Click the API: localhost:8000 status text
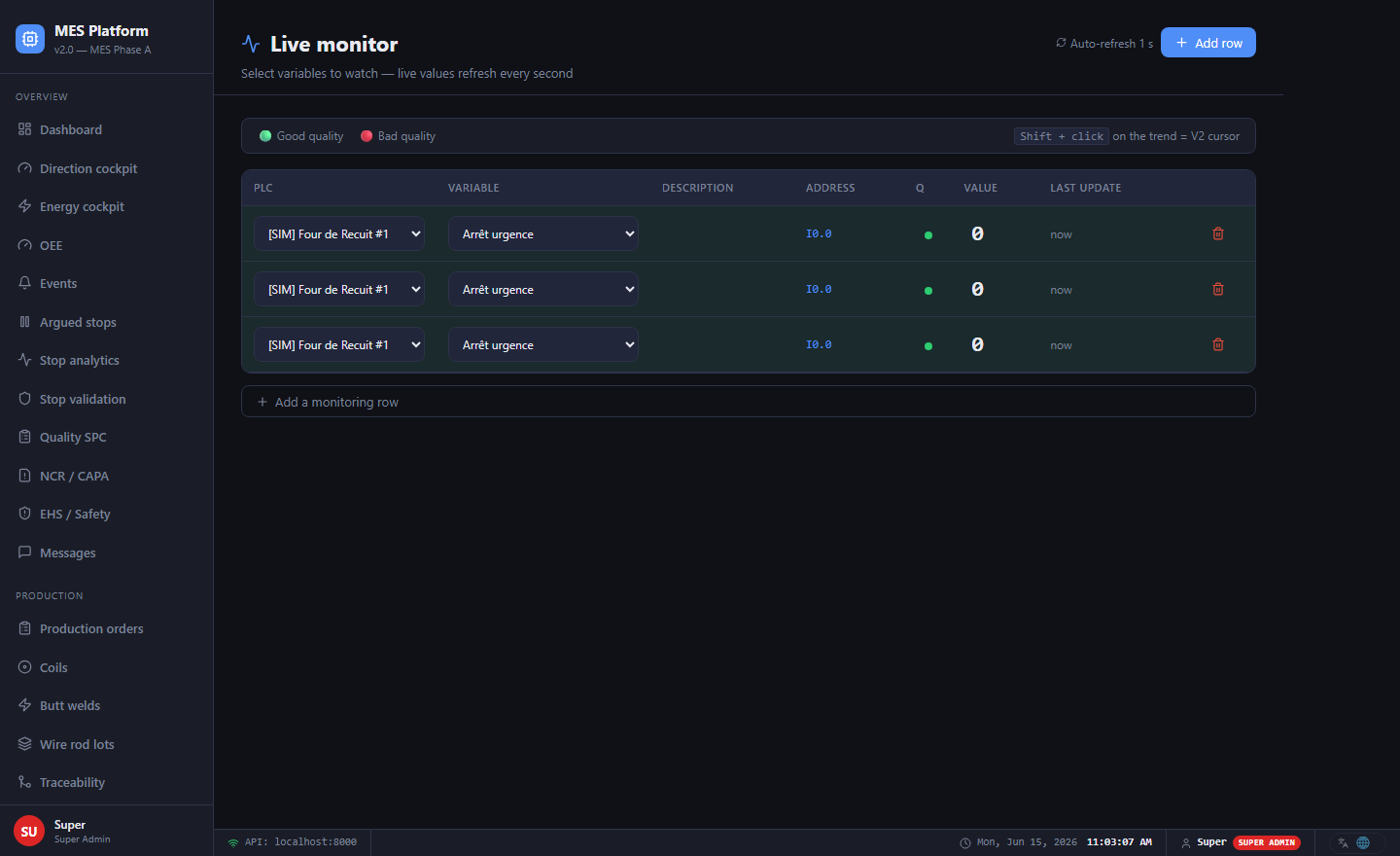Viewport: 1400px width, 856px height. [300, 842]
